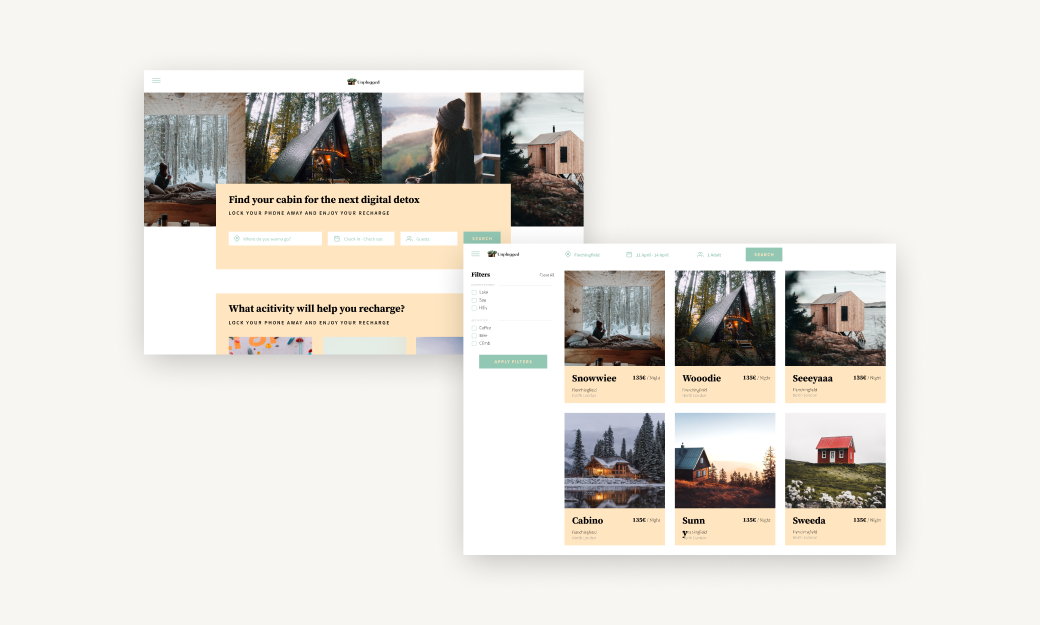Open hamburger menu on the results page
Image resolution: width=1040 pixels, height=625 pixels.
pos(475,254)
